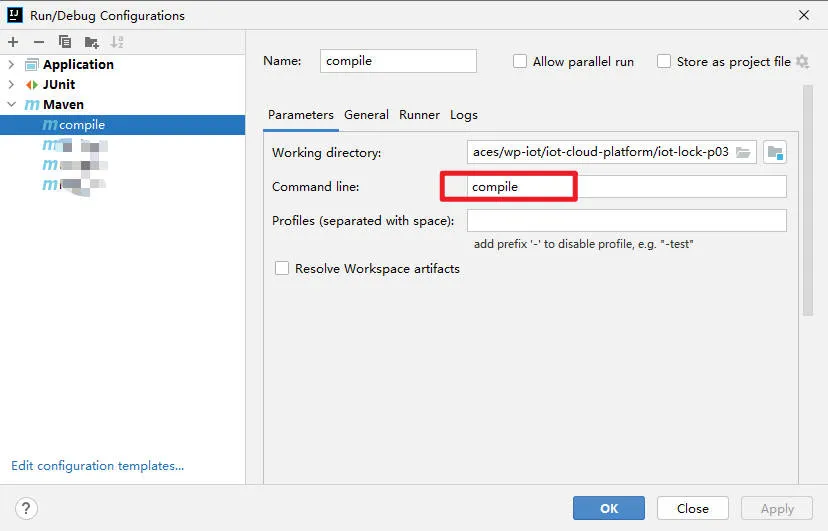Open the help question mark button
Image resolution: width=828 pixels, height=531 pixels.
tap(26, 509)
